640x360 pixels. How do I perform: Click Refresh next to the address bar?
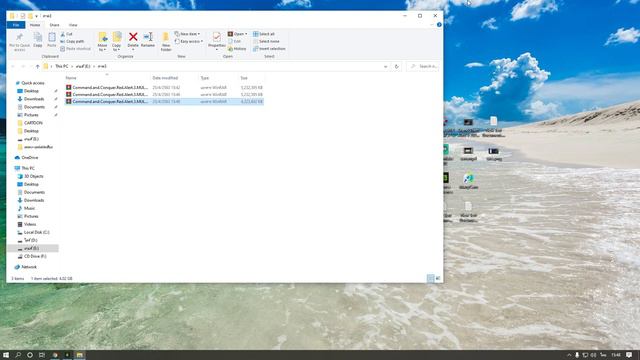[396, 66]
